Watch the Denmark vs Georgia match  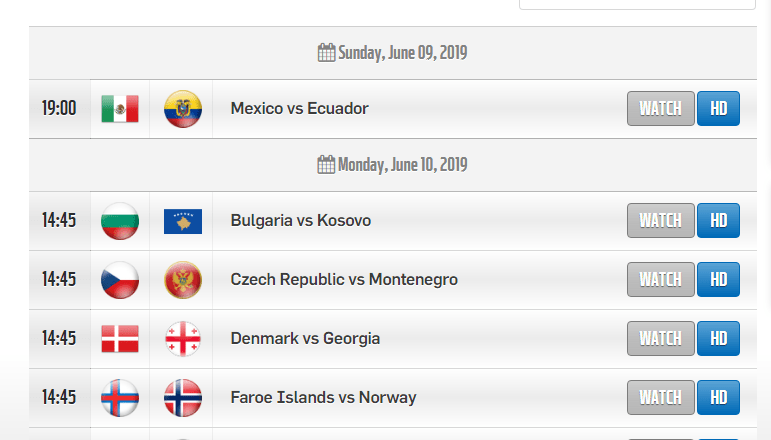(x=660, y=338)
